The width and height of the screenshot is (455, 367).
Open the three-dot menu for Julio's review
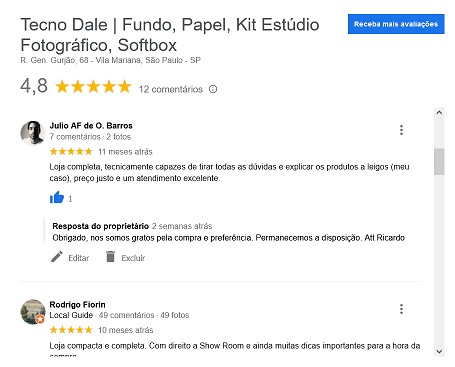coord(401,130)
